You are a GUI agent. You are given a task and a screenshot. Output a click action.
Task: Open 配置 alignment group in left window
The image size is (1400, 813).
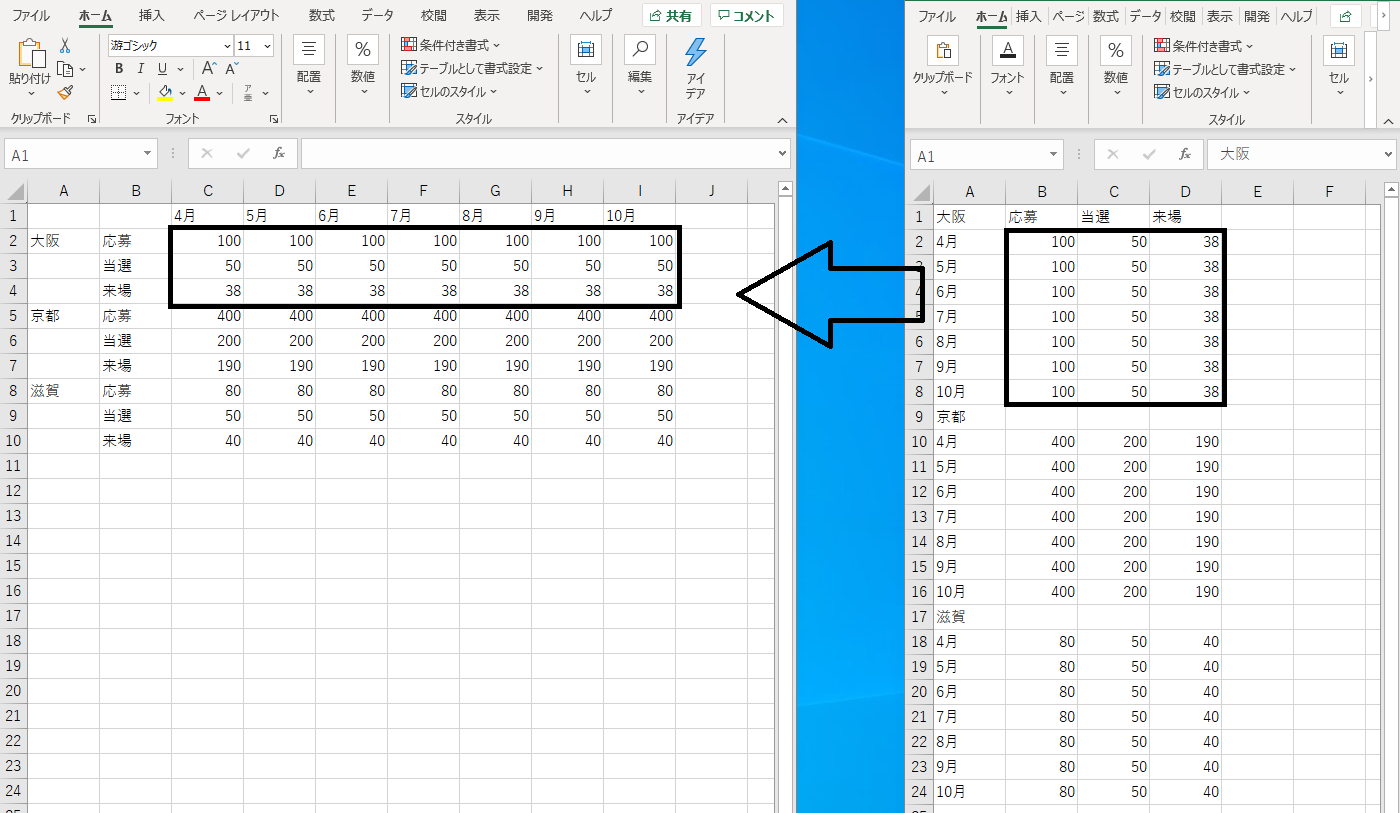click(x=308, y=66)
